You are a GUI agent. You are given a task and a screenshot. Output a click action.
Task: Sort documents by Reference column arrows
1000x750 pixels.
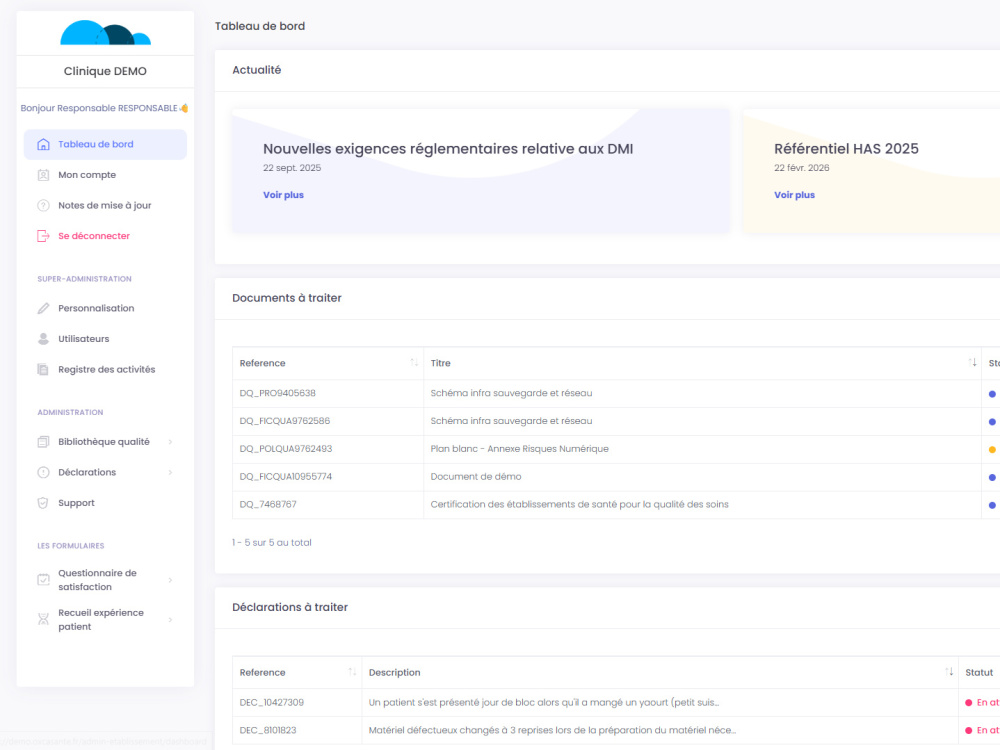(414, 362)
